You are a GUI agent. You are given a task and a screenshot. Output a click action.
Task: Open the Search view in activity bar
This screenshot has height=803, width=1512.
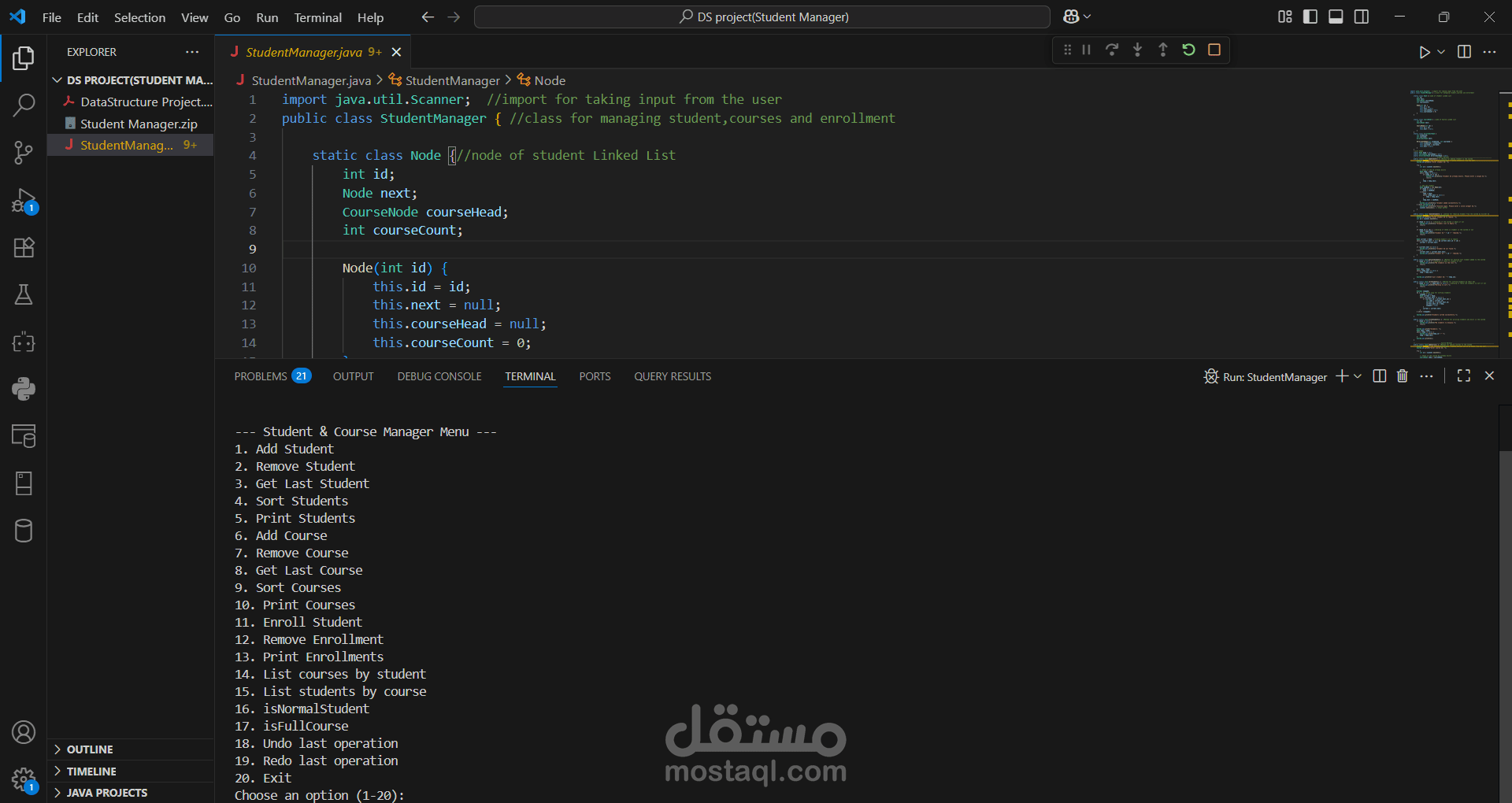(x=24, y=105)
